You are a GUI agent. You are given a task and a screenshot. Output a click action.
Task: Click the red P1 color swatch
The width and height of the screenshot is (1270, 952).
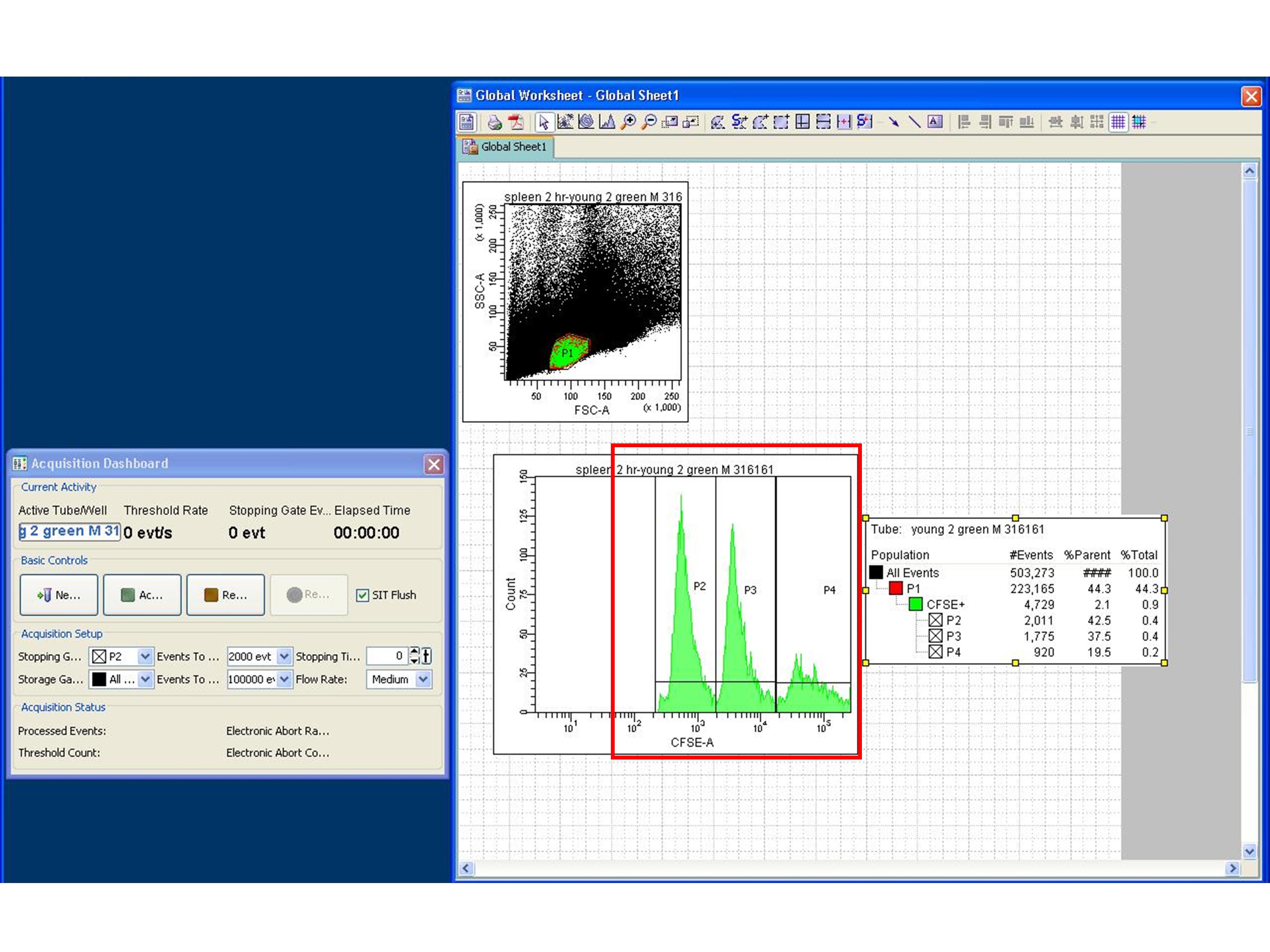tap(896, 588)
